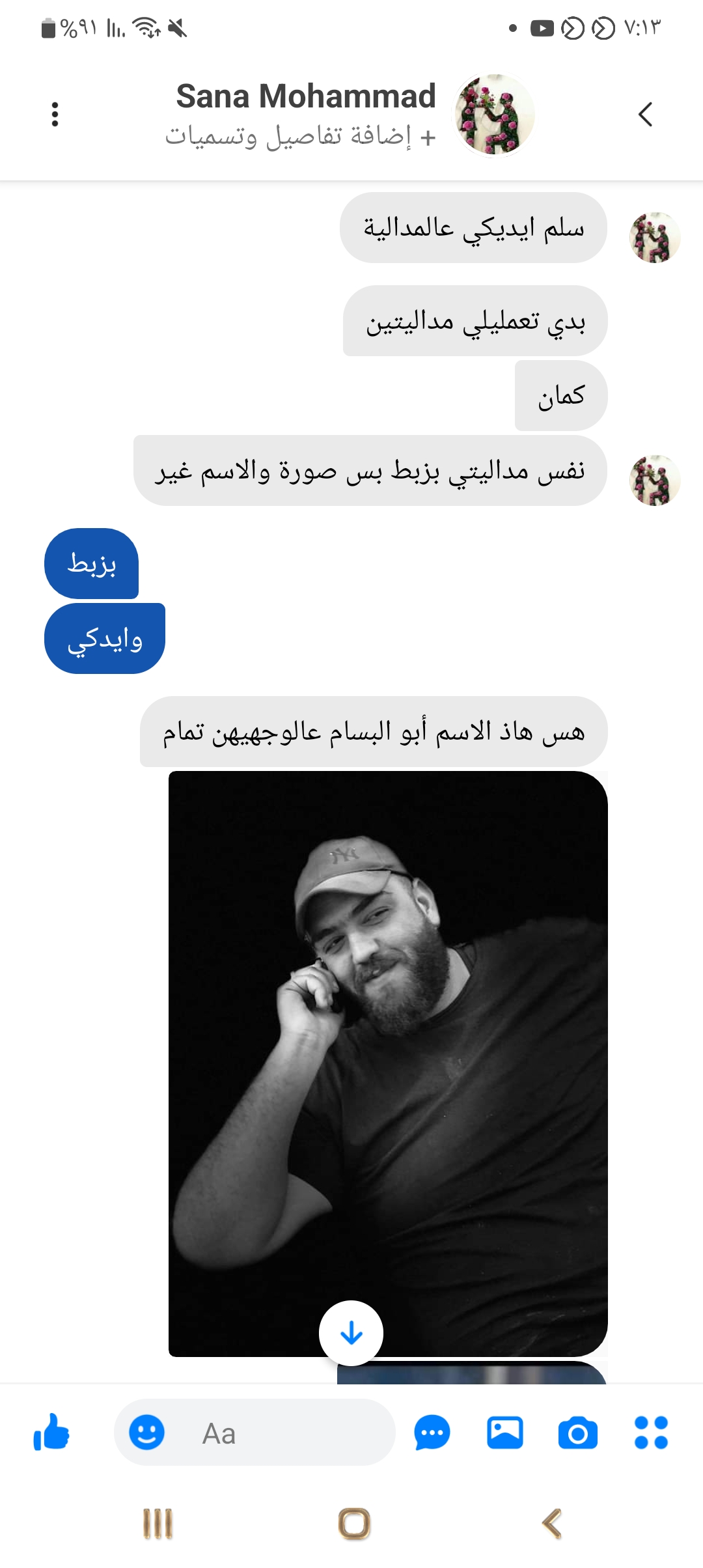
Task: Open the four-dot more apps menu
Action: pos(651,1433)
